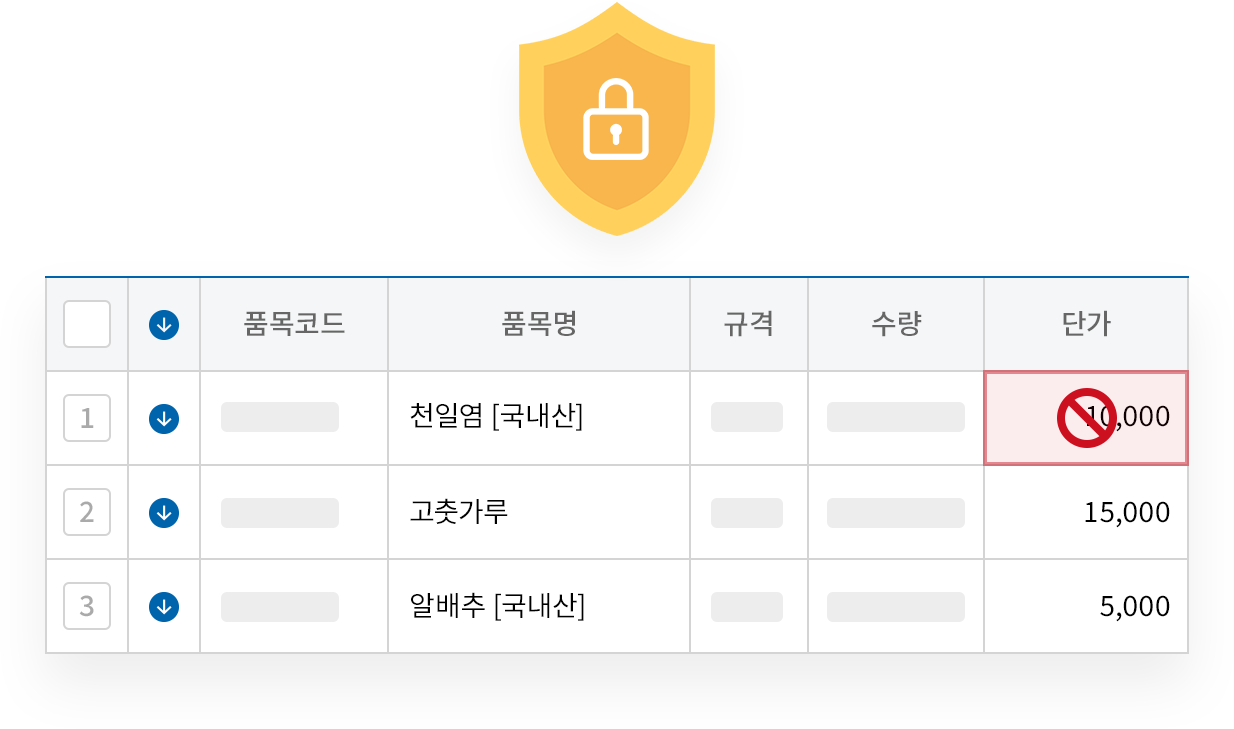Click the download arrow on the 알배추 row
Screen dimensions: 1234x729
pos(163,606)
